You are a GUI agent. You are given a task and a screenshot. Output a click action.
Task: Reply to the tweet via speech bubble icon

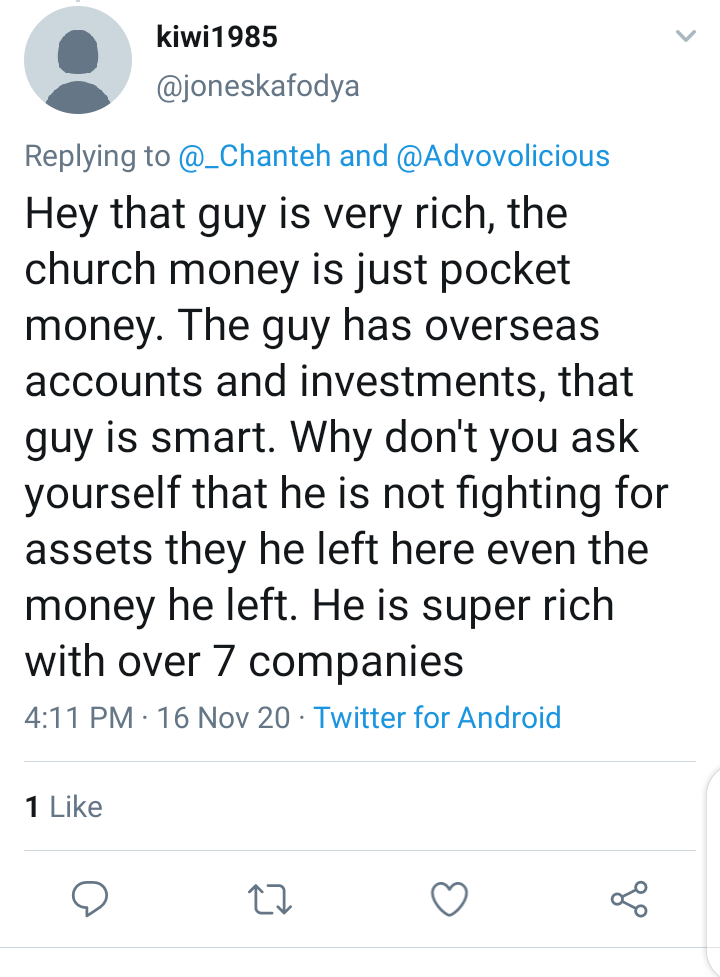[91, 900]
